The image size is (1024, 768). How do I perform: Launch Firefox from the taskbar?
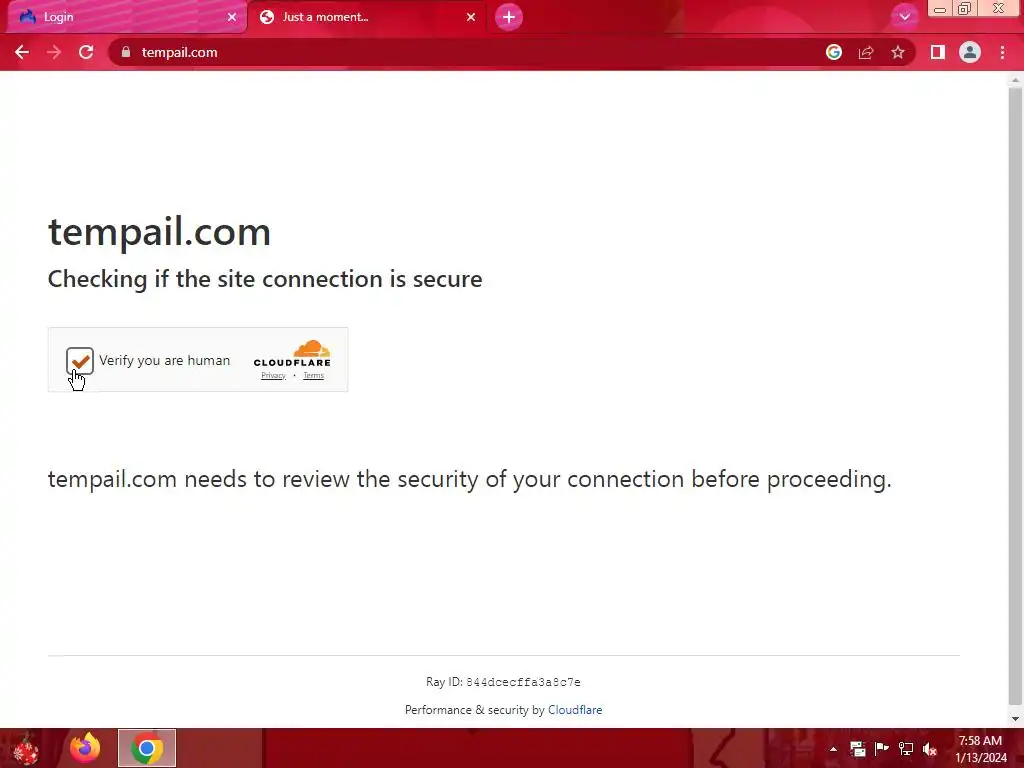[85, 748]
